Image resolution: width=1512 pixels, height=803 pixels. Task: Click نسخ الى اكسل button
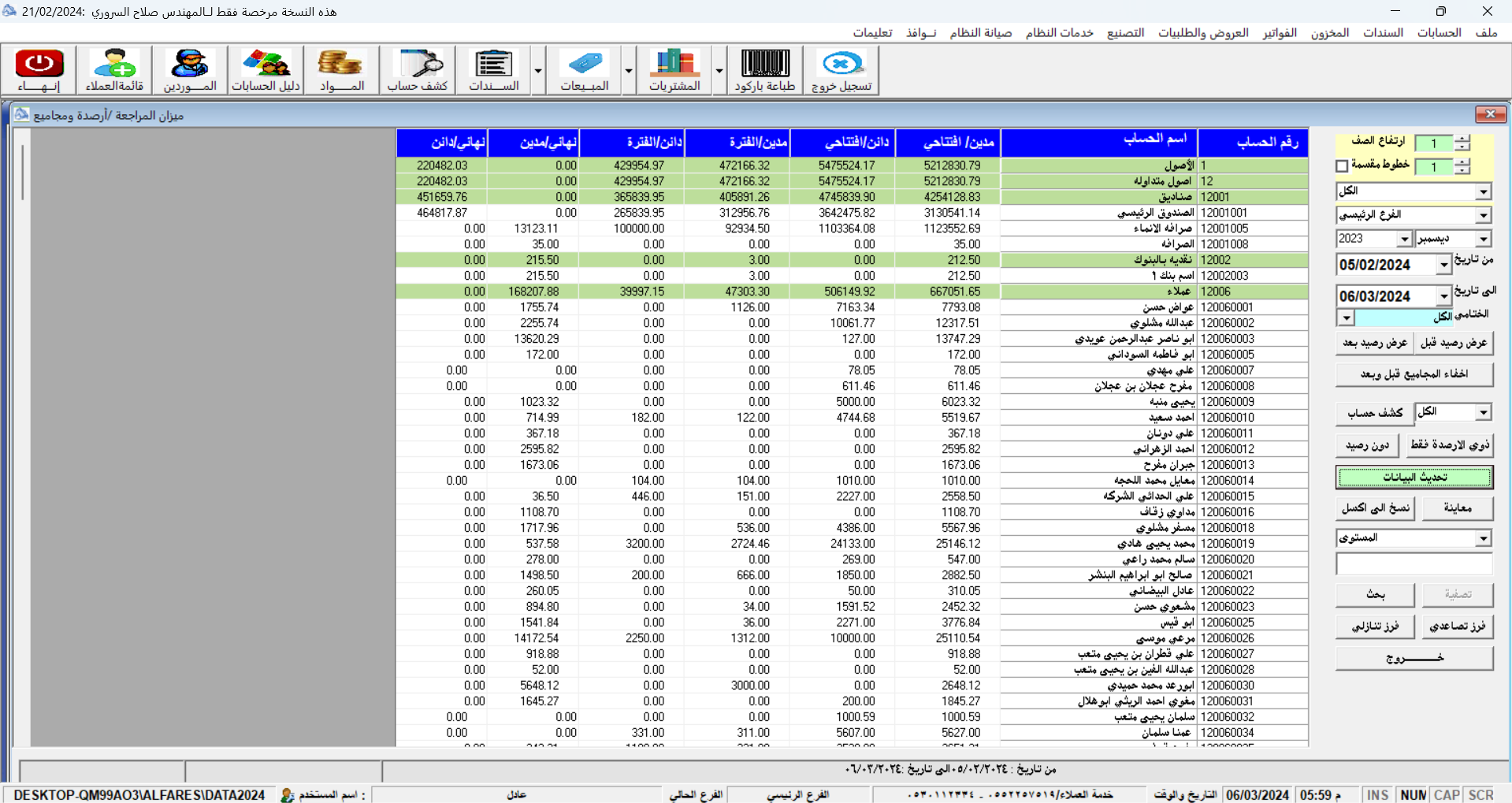point(1376,508)
